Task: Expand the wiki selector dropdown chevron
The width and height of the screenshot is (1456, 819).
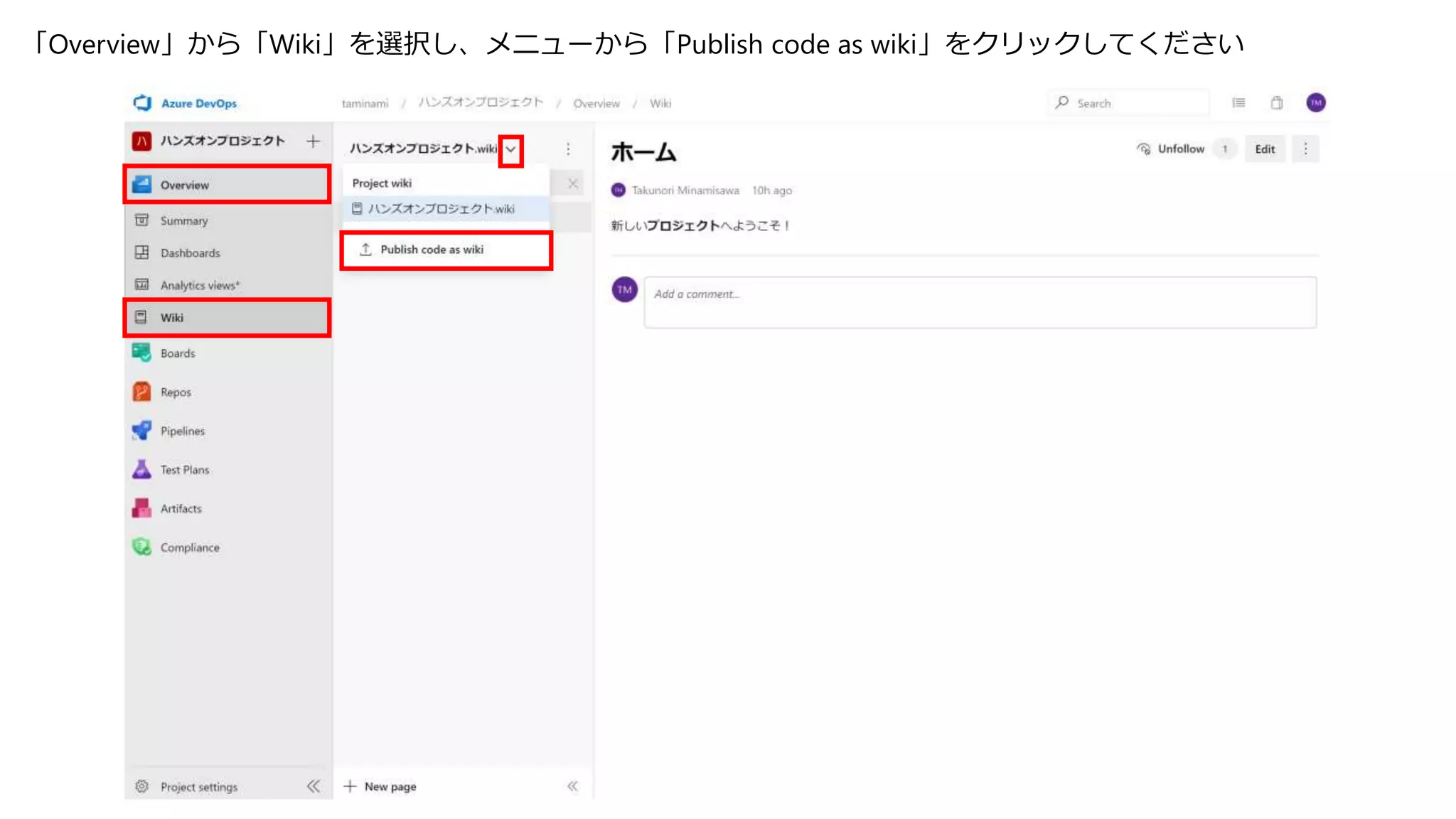Action: click(x=510, y=149)
